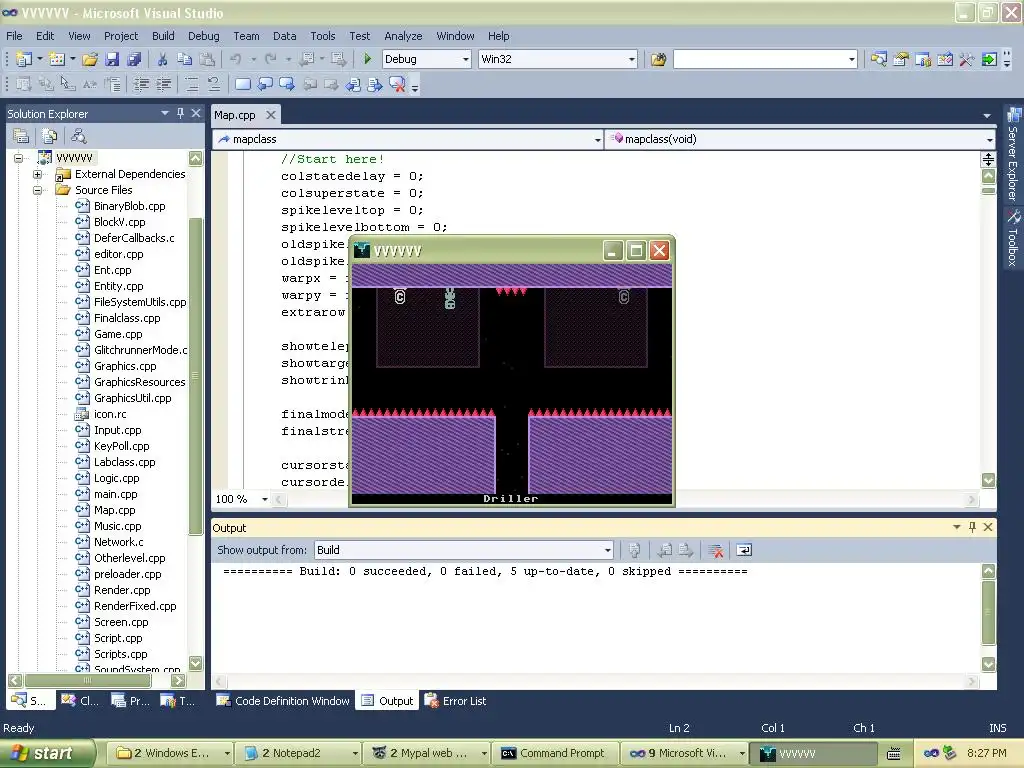
Task: Move to the next bookmark icon
Action: (287, 84)
